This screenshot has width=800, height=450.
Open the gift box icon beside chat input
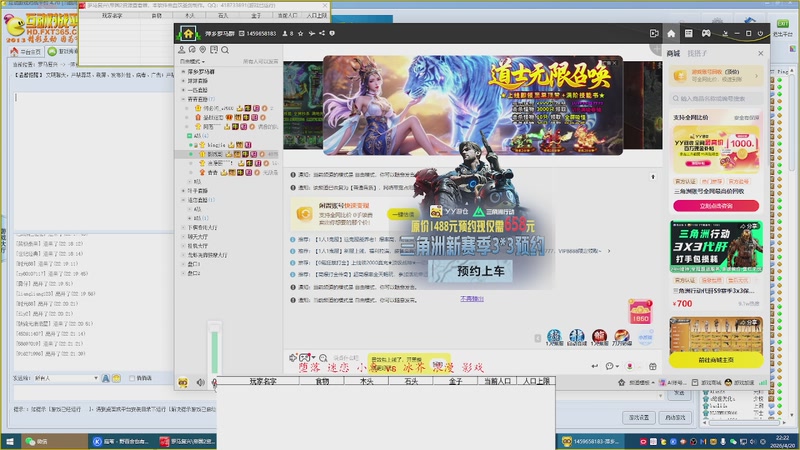pos(653,366)
